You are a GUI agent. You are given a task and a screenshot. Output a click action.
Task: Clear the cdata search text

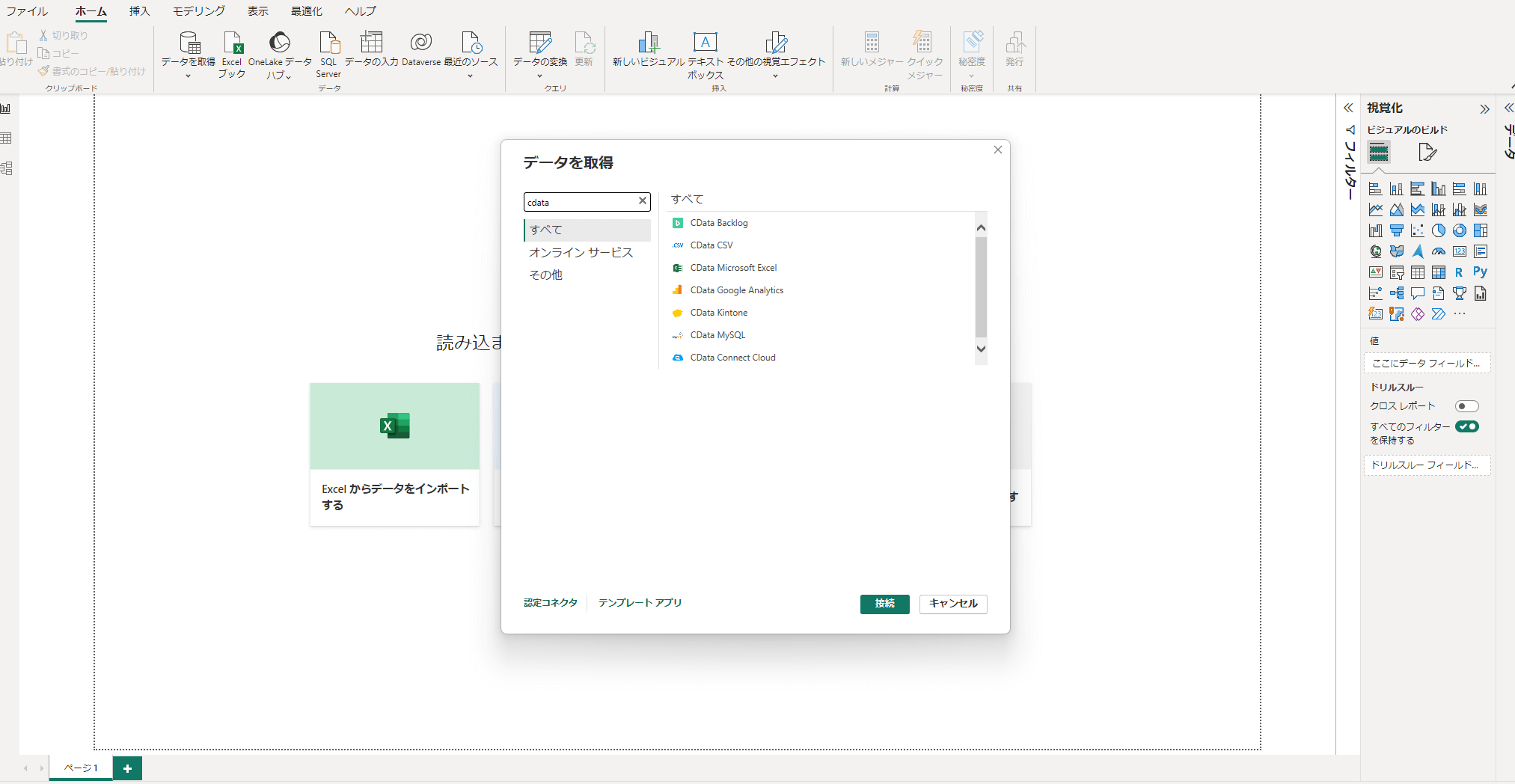(x=642, y=201)
